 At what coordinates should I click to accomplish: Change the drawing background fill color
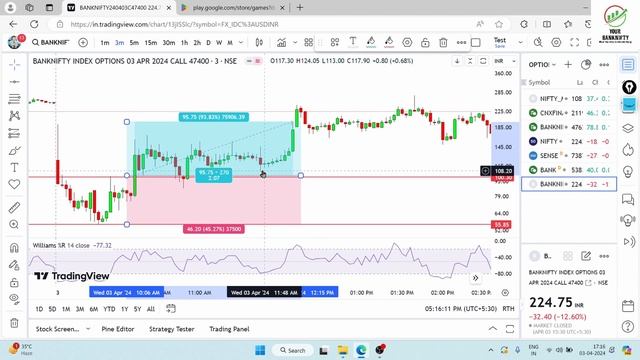pos(389,42)
